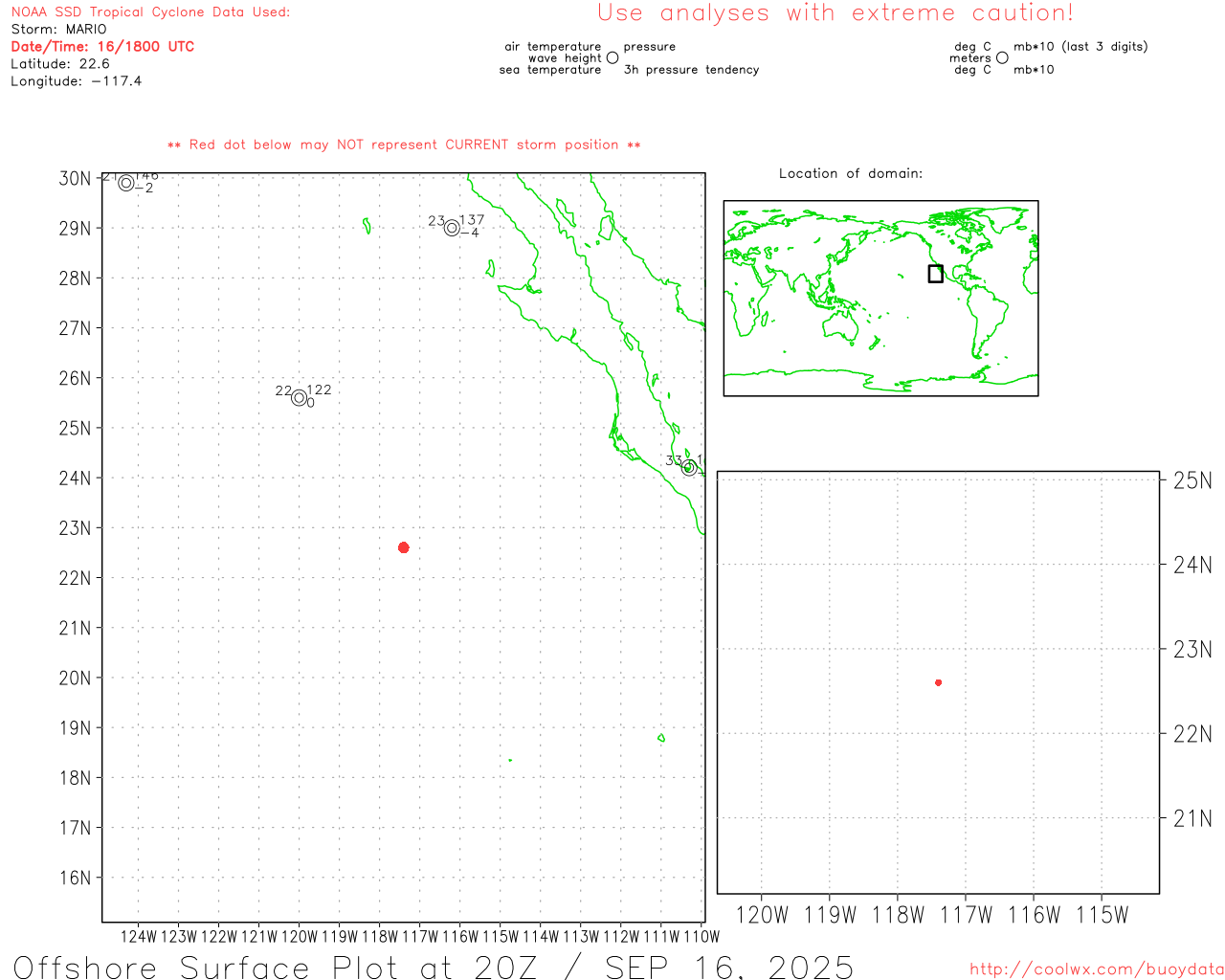Image resolution: width=1225 pixels, height=980 pixels.
Task: Click red-dot position warning note
Action: pos(404,145)
